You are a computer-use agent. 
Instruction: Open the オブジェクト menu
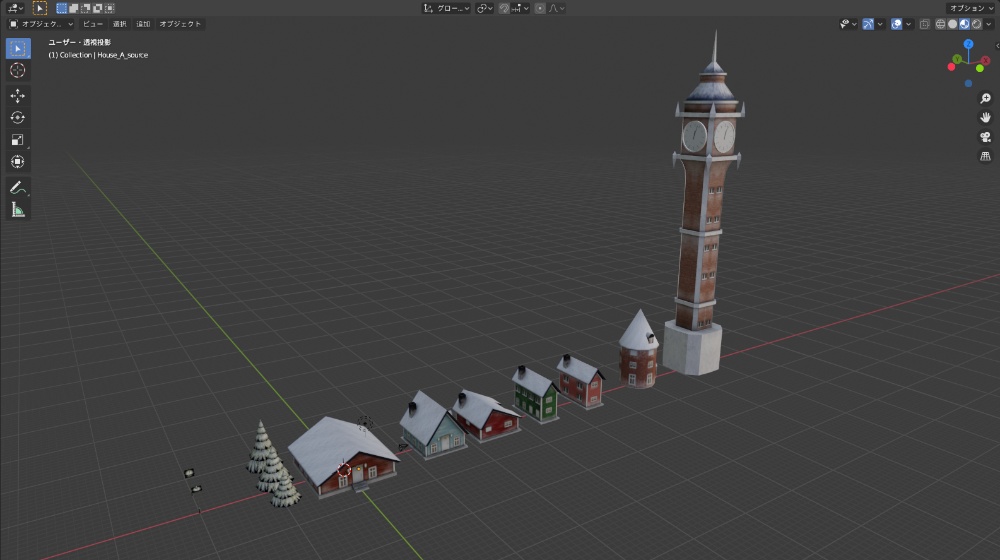coord(180,24)
